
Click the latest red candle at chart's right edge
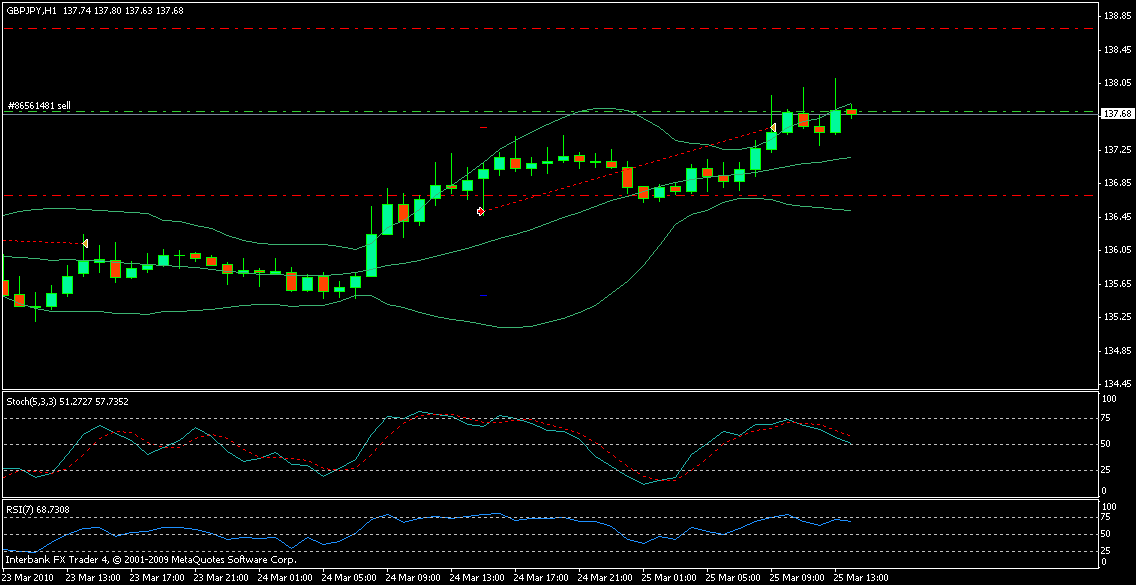tap(851, 112)
